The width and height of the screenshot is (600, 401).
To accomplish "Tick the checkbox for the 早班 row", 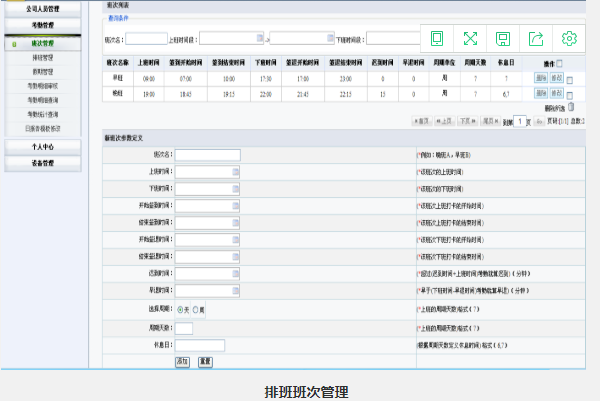I will (x=570, y=78).
